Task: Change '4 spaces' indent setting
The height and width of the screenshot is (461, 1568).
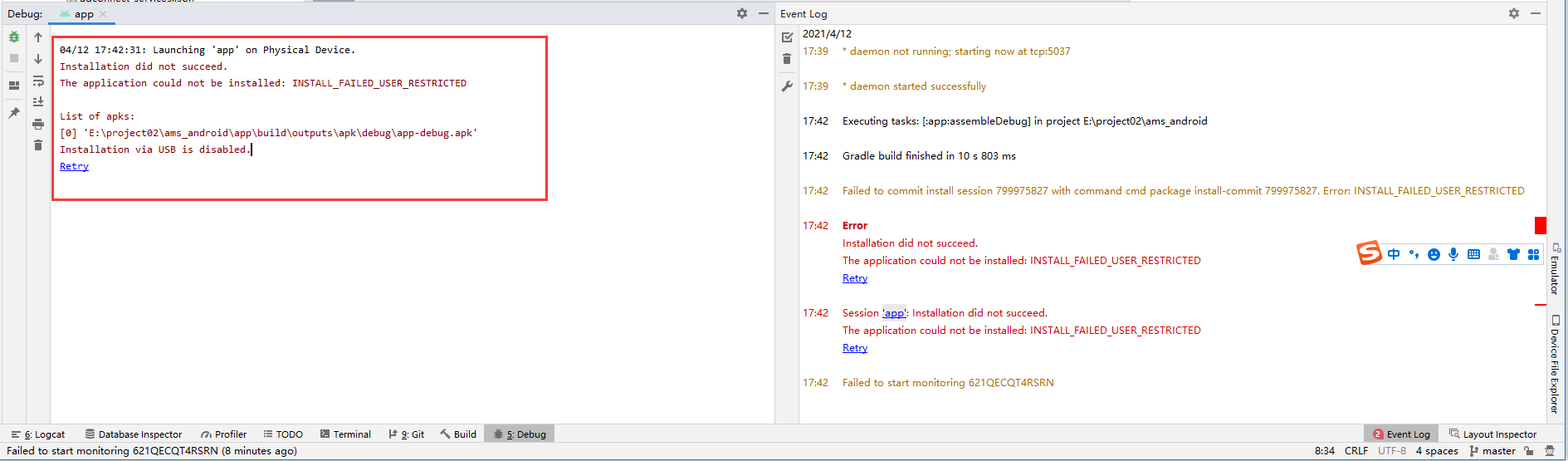Action: click(1437, 451)
